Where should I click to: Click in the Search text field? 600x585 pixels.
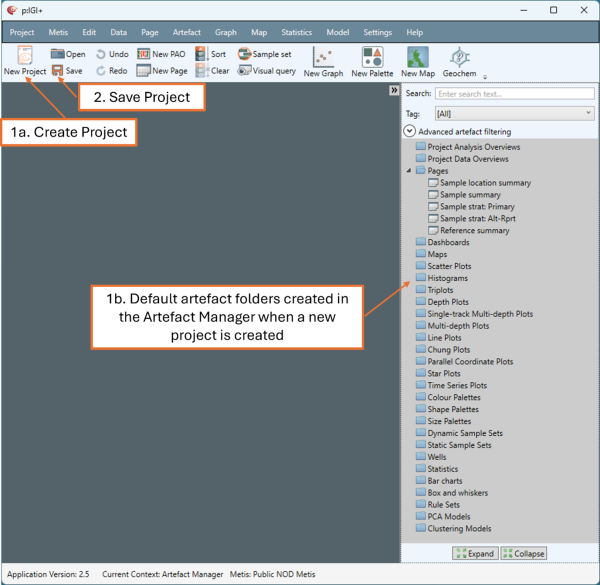pos(514,94)
